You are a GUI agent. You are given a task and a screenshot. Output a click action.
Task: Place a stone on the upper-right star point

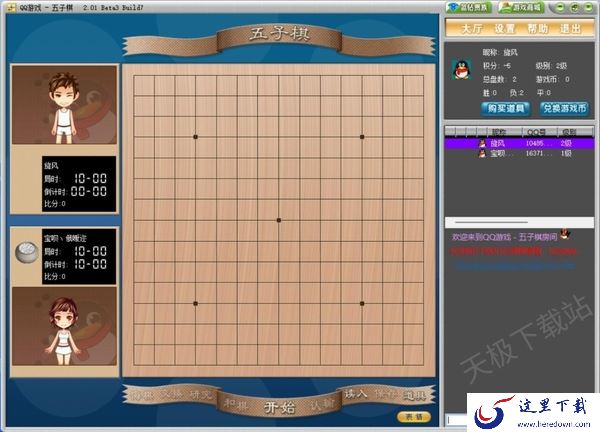(x=362, y=137)
